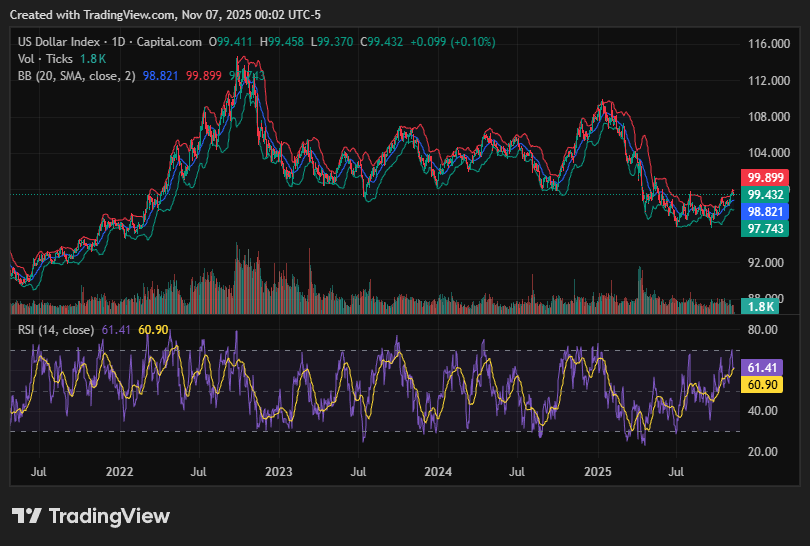
Task: Click the 2022 label on time axis
Action: [x=119, y=471]
